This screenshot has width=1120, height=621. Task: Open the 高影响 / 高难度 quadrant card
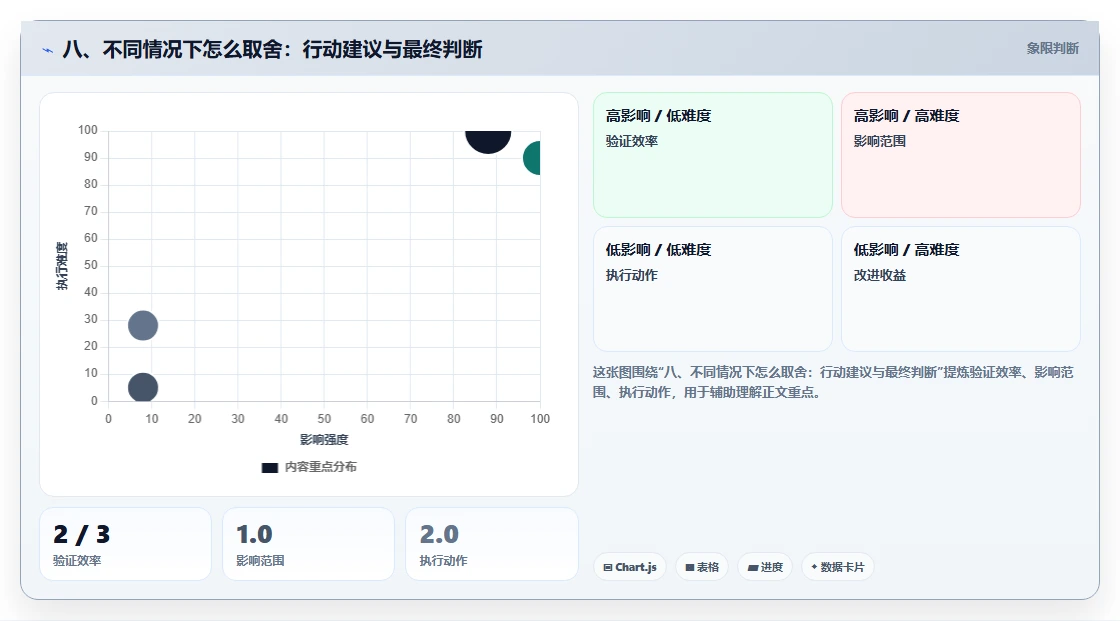(961, 154)
